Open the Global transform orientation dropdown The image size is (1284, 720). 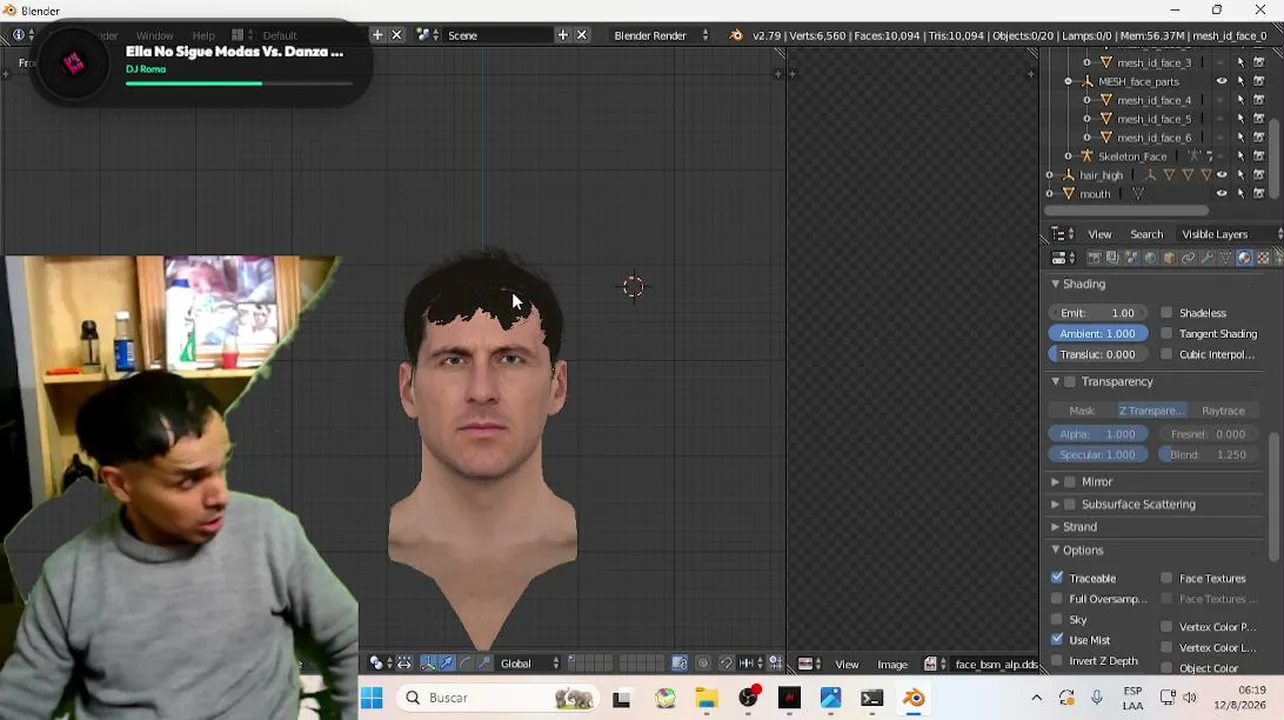click(530, 663)
